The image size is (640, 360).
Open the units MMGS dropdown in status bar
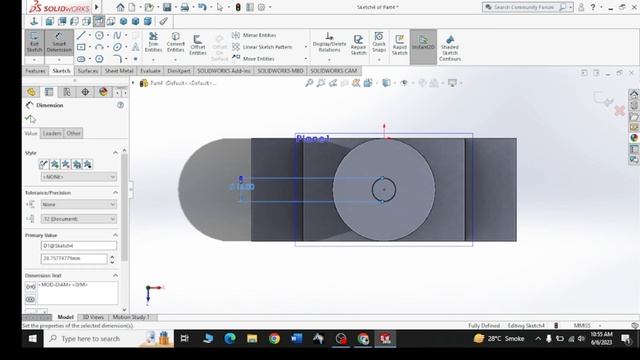pos(587,325)
